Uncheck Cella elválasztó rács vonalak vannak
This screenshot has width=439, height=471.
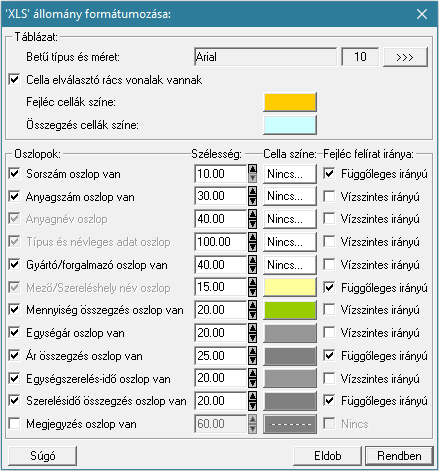pos(14,80)
